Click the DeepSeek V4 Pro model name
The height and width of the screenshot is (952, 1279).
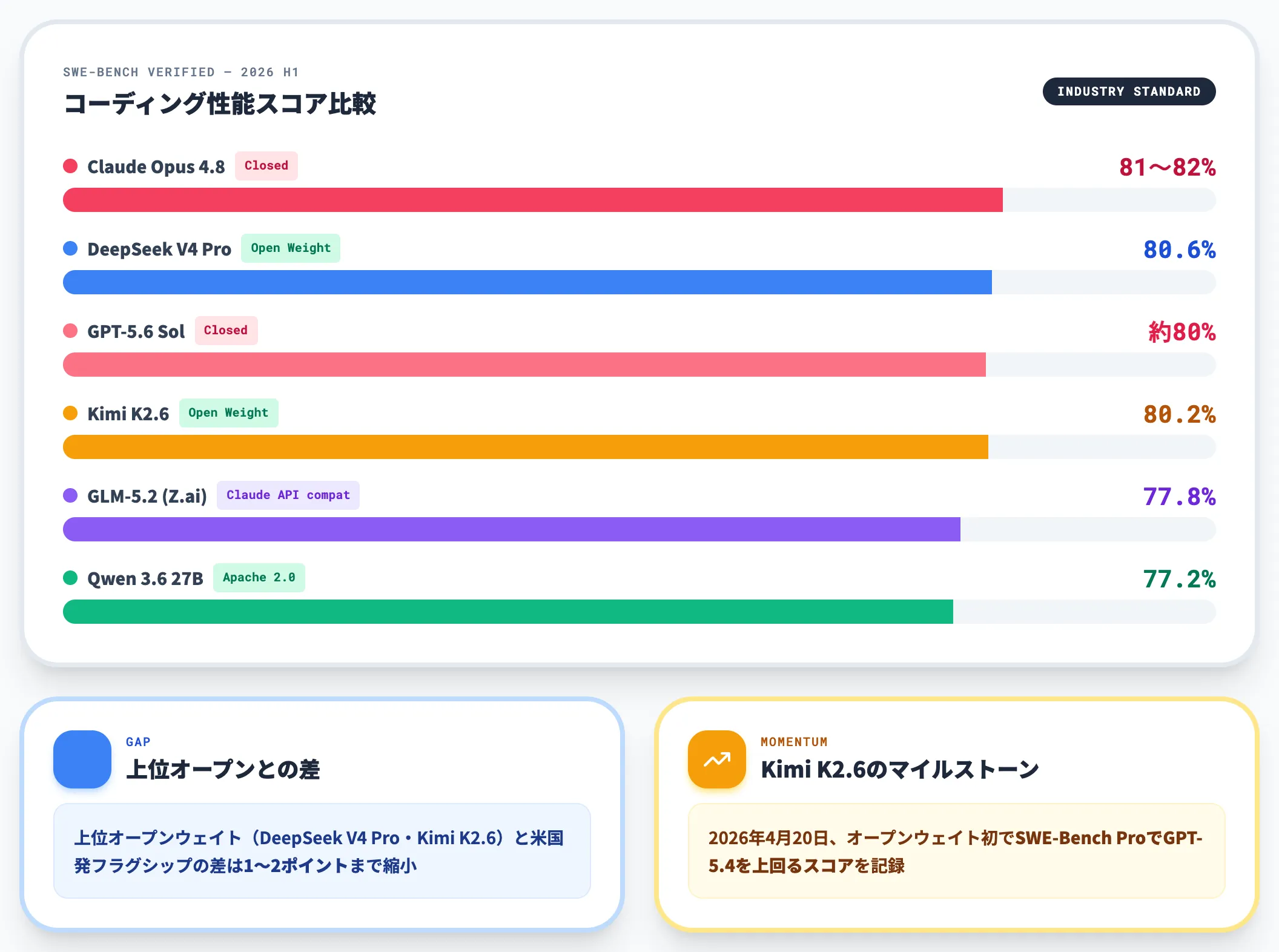(159, 249)
